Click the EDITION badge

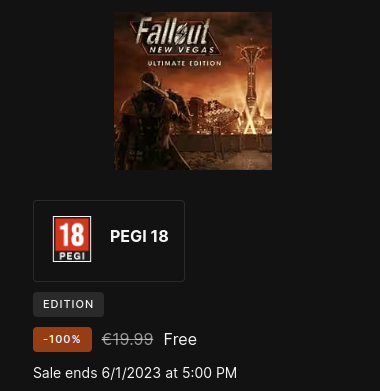coord(68,304)
